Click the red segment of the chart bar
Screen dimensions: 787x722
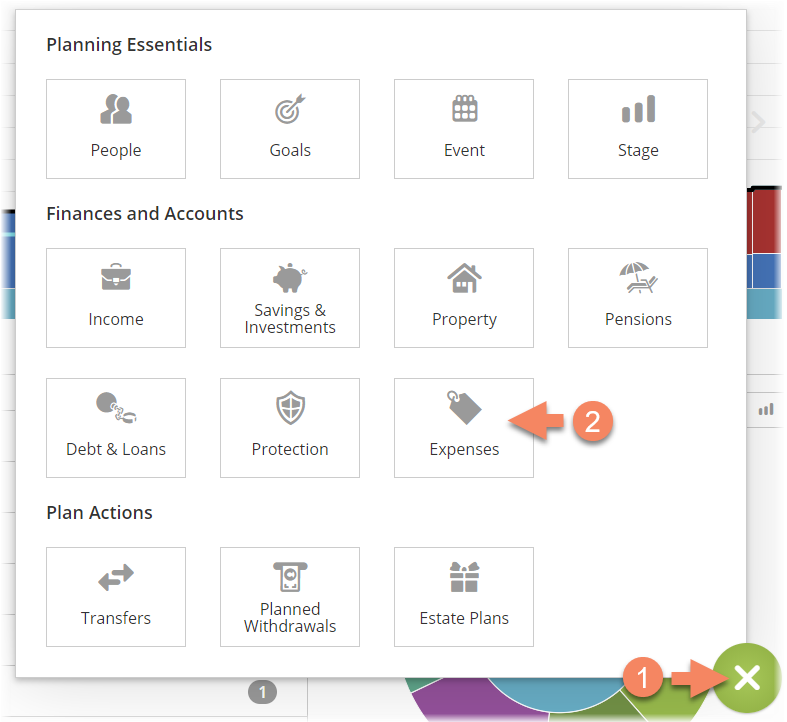pos(765,221)
